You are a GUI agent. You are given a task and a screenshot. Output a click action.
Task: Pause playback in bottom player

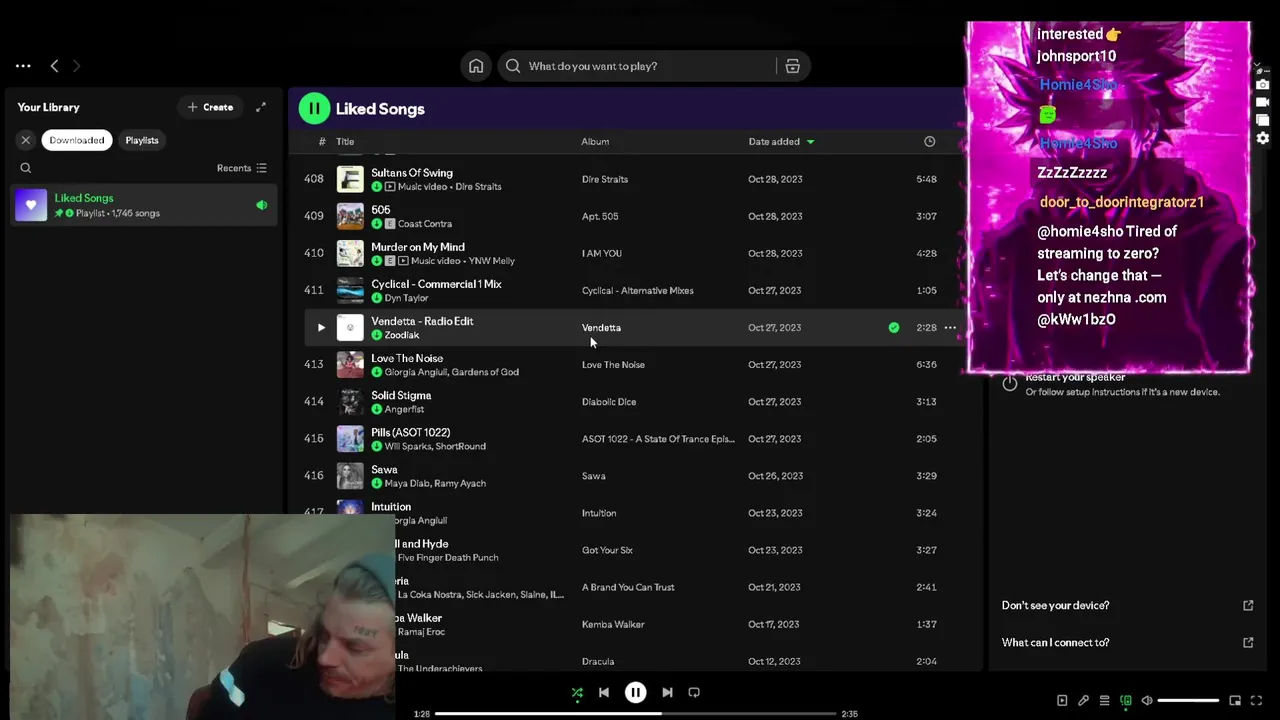(635, 692)
